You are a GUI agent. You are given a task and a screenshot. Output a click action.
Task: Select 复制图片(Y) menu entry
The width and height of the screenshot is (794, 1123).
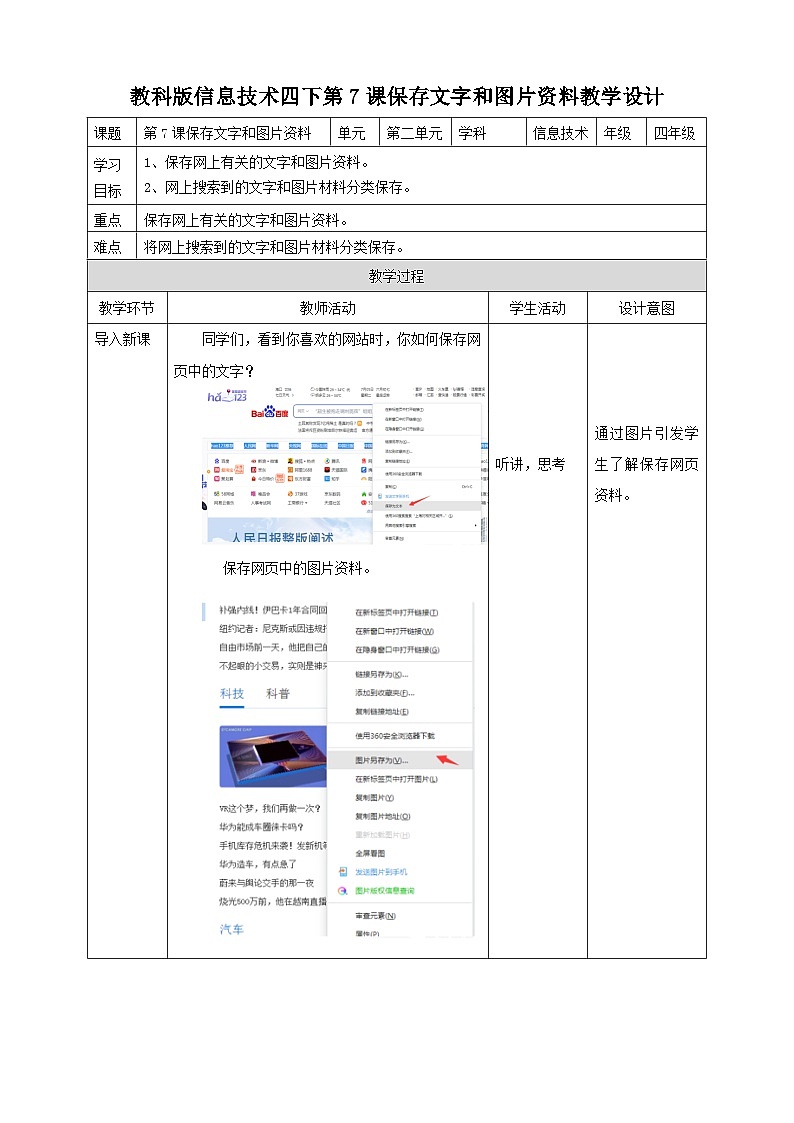(x=374, y=797)
